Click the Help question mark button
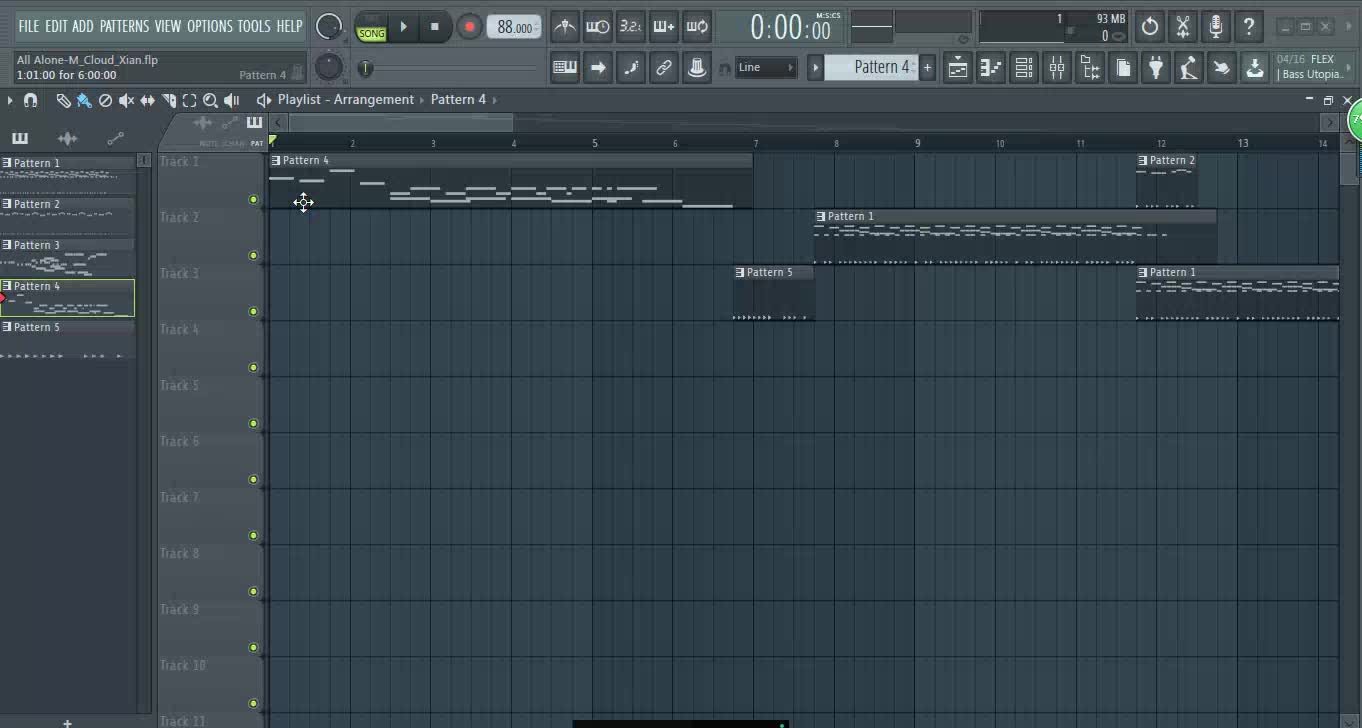This screenshot has width=1362, height=728. 1249,26
